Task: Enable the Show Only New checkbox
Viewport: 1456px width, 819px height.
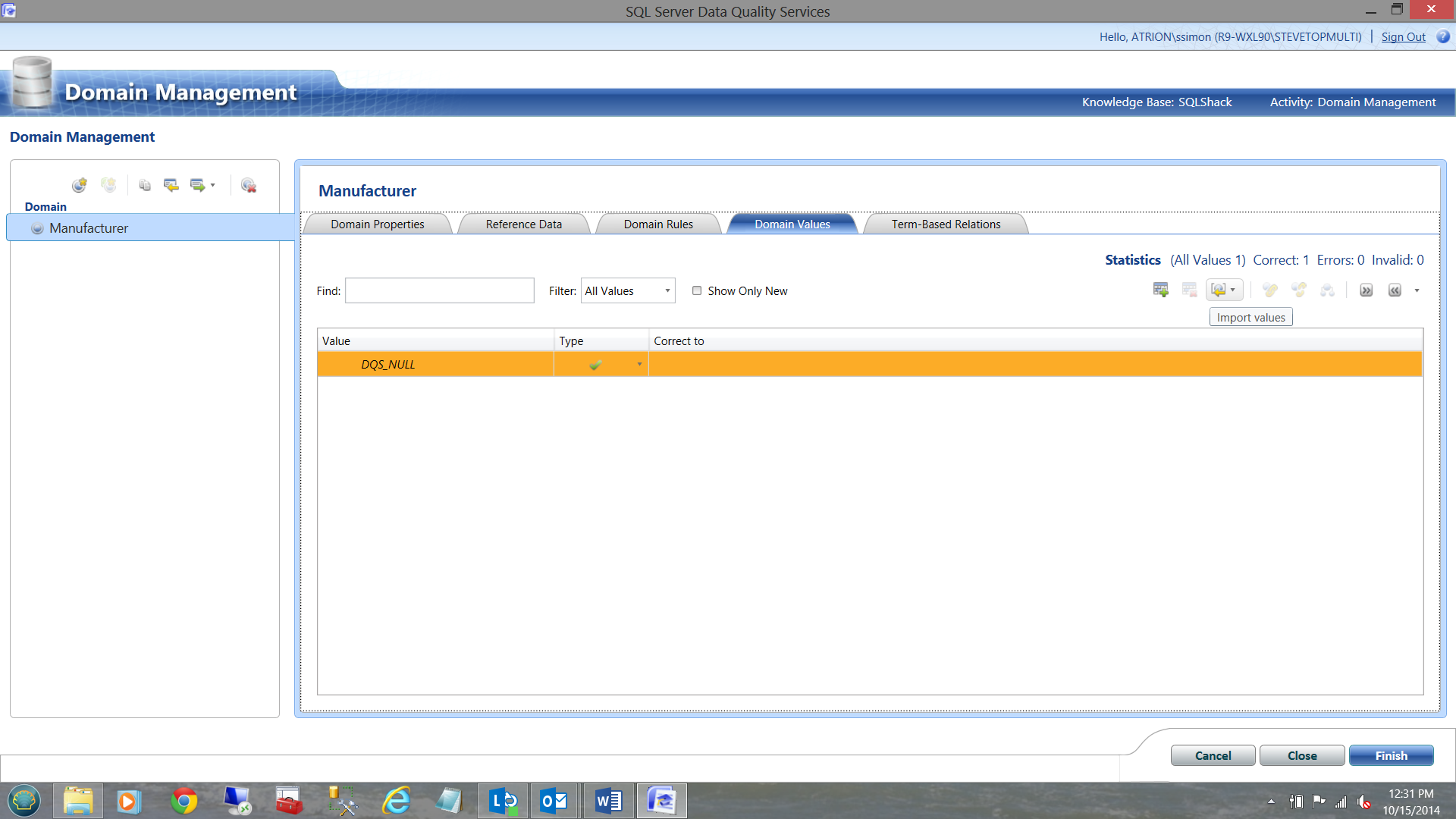Action: click(697, 290)
